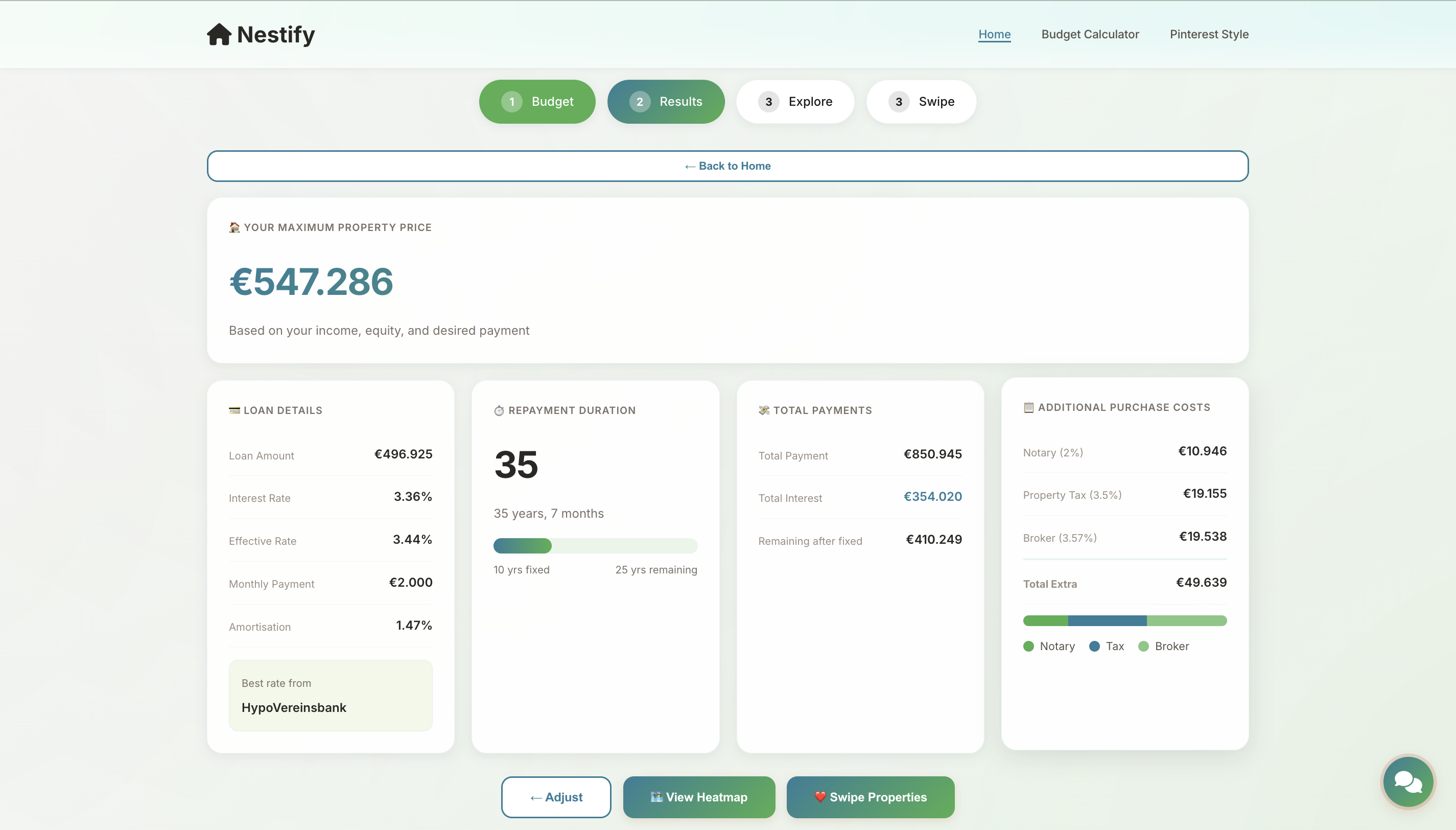The width and height of the screenshot is (1456, 830).
Task: Open View Heatmap
Action: click(x=699, y=797)
